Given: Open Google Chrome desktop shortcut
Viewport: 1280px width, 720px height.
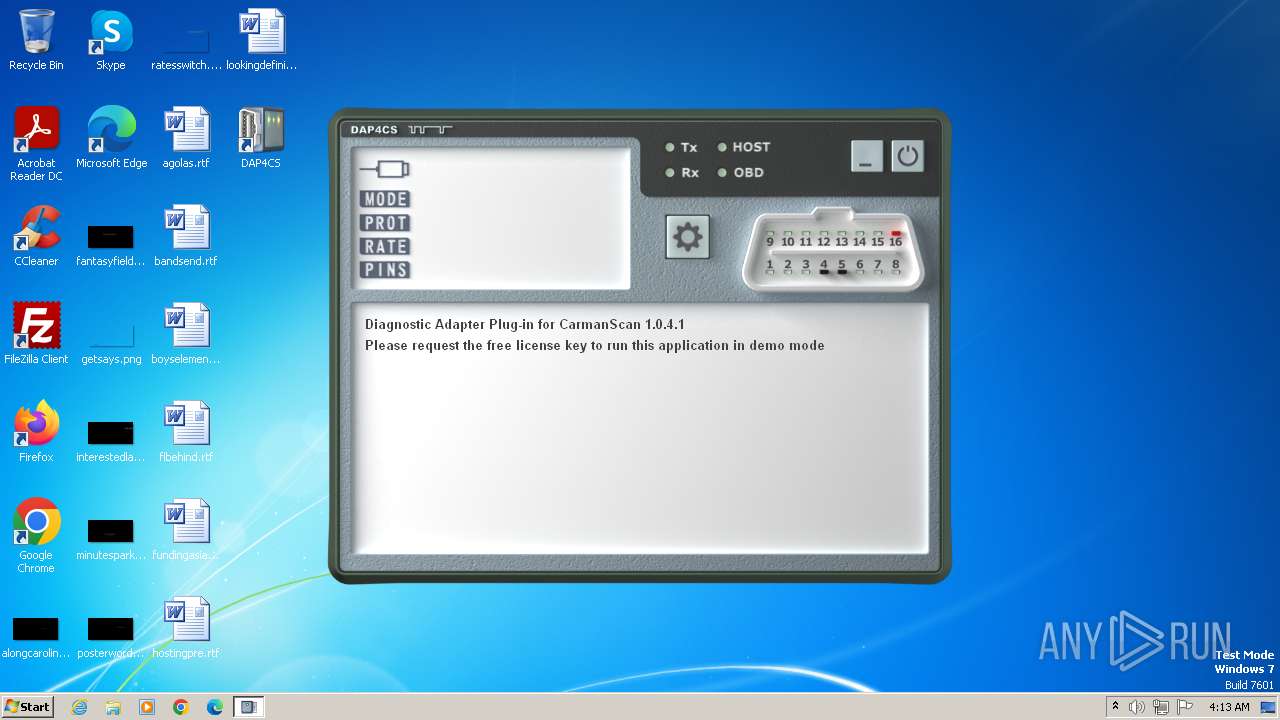Looking at the screenshot, I should pyautogui.click(x=36, y=536).
